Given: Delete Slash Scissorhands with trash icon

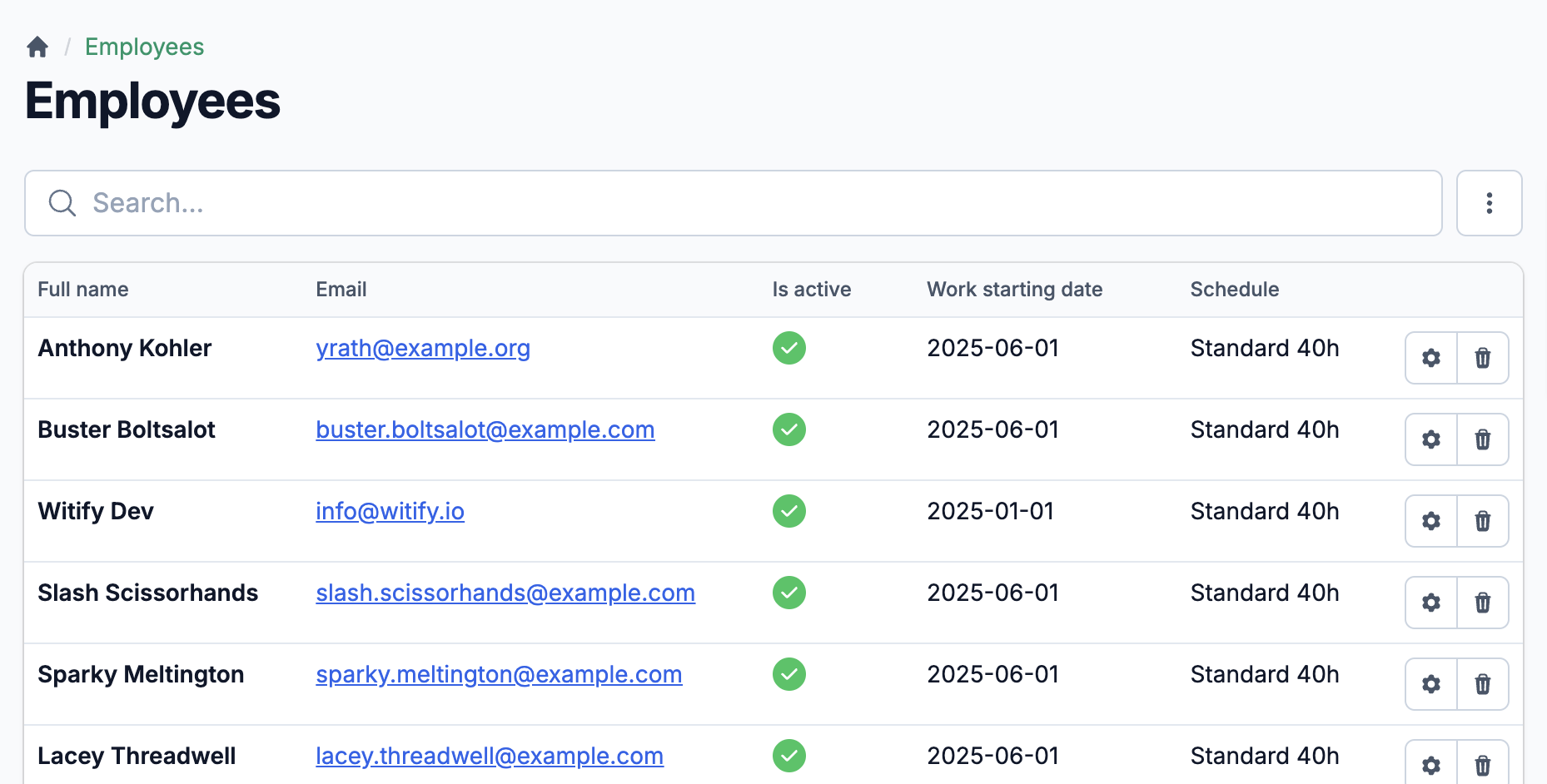Looking at the screenshot, I should click(1483, 603).
